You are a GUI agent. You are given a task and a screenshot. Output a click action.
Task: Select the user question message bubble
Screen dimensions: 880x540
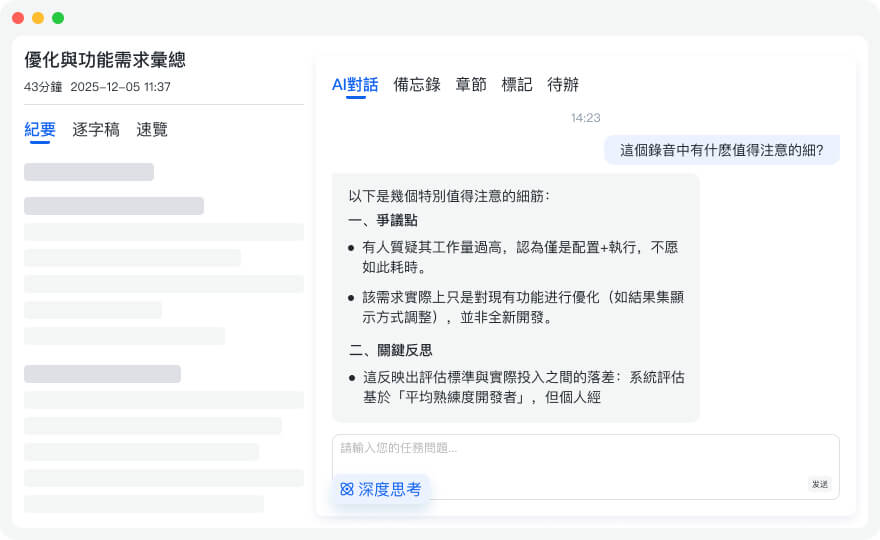(721, 150)
